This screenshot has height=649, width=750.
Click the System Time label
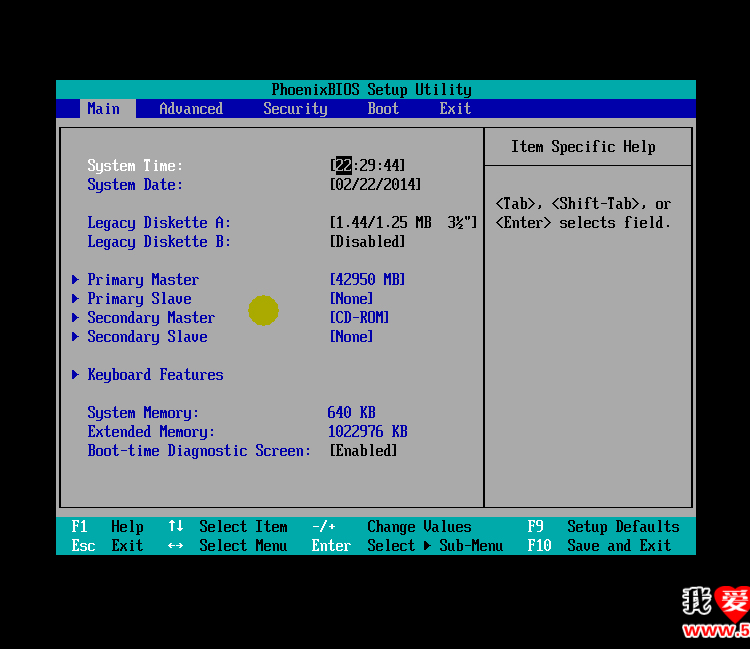pos(135,165)
